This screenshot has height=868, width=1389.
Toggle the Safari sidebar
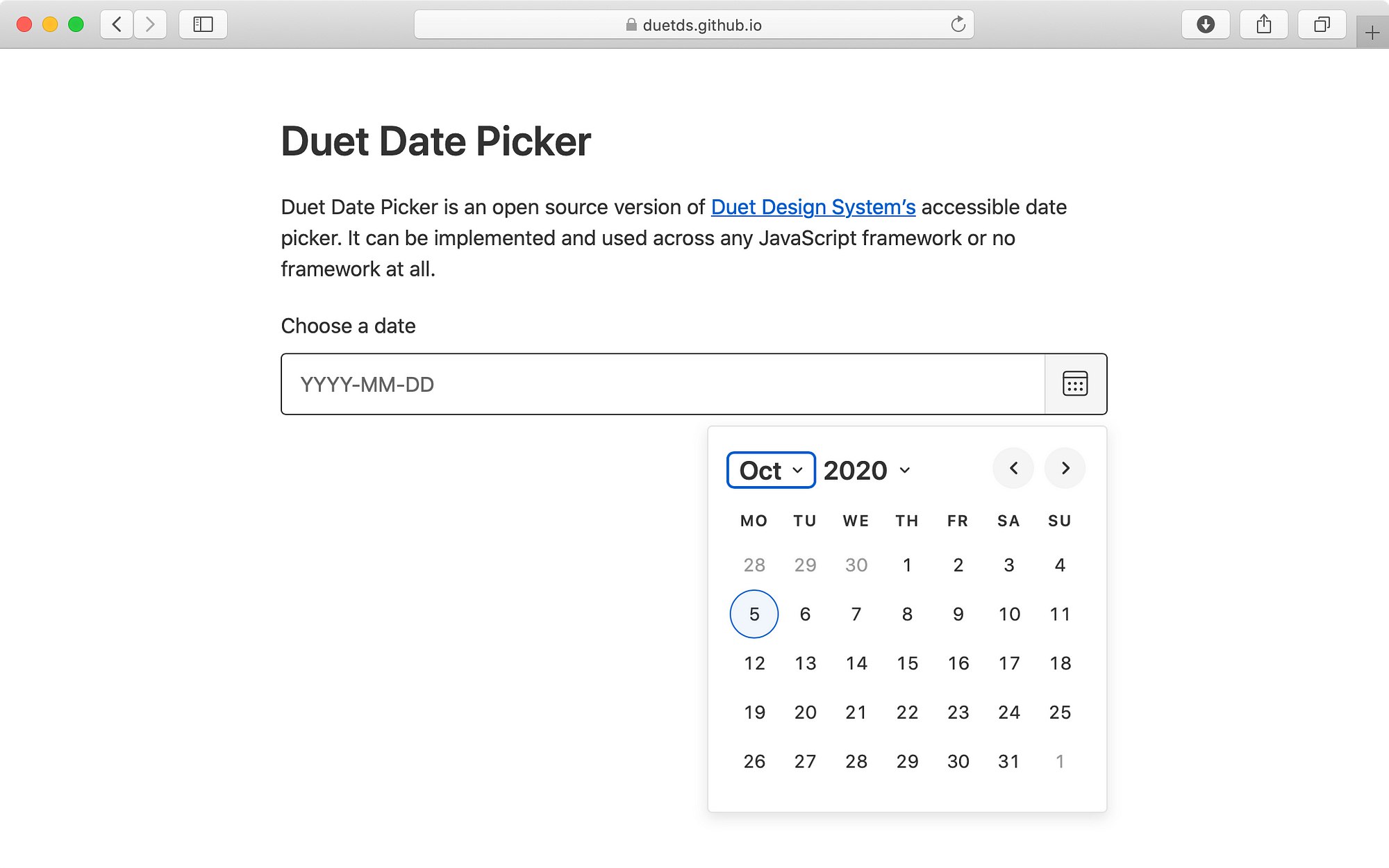[203, 25]
